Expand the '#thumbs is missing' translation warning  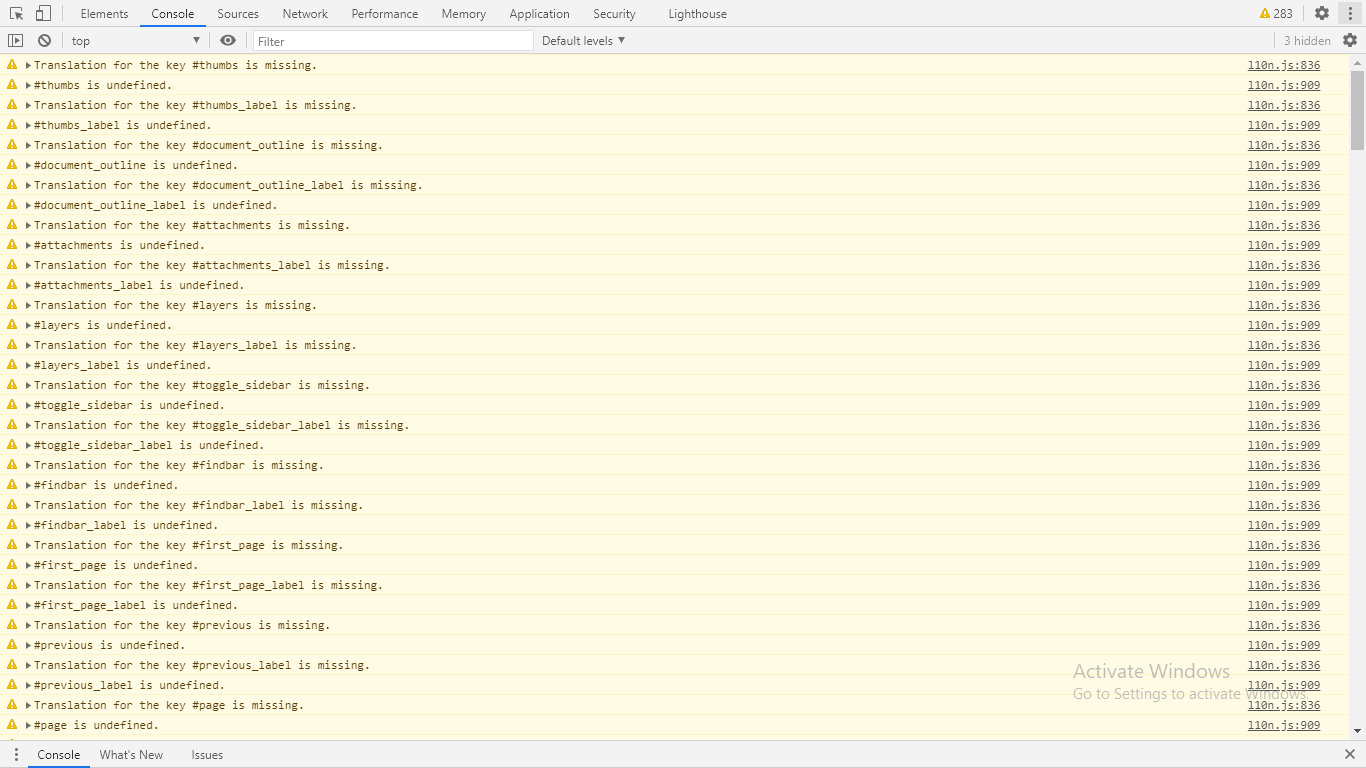29,65
